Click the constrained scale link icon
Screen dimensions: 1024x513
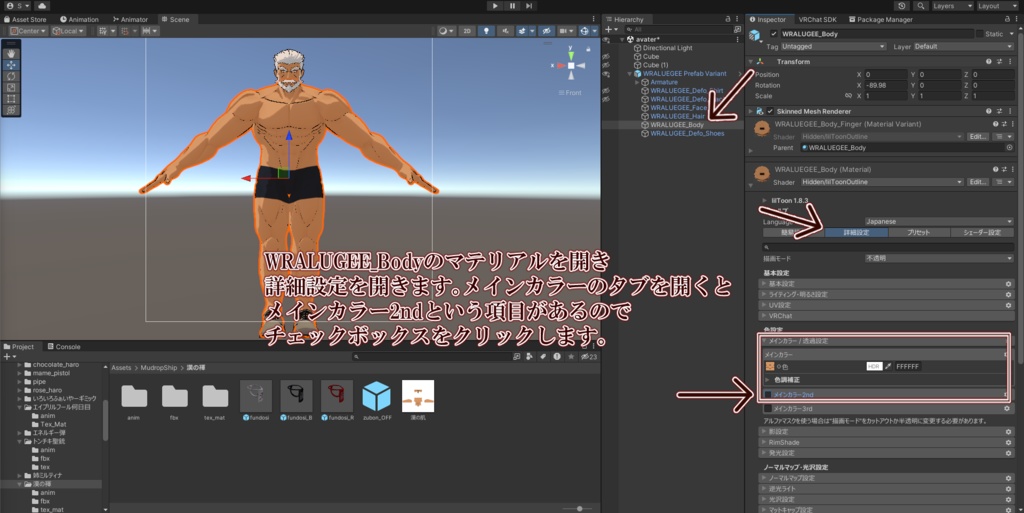(x=848, y=96)
